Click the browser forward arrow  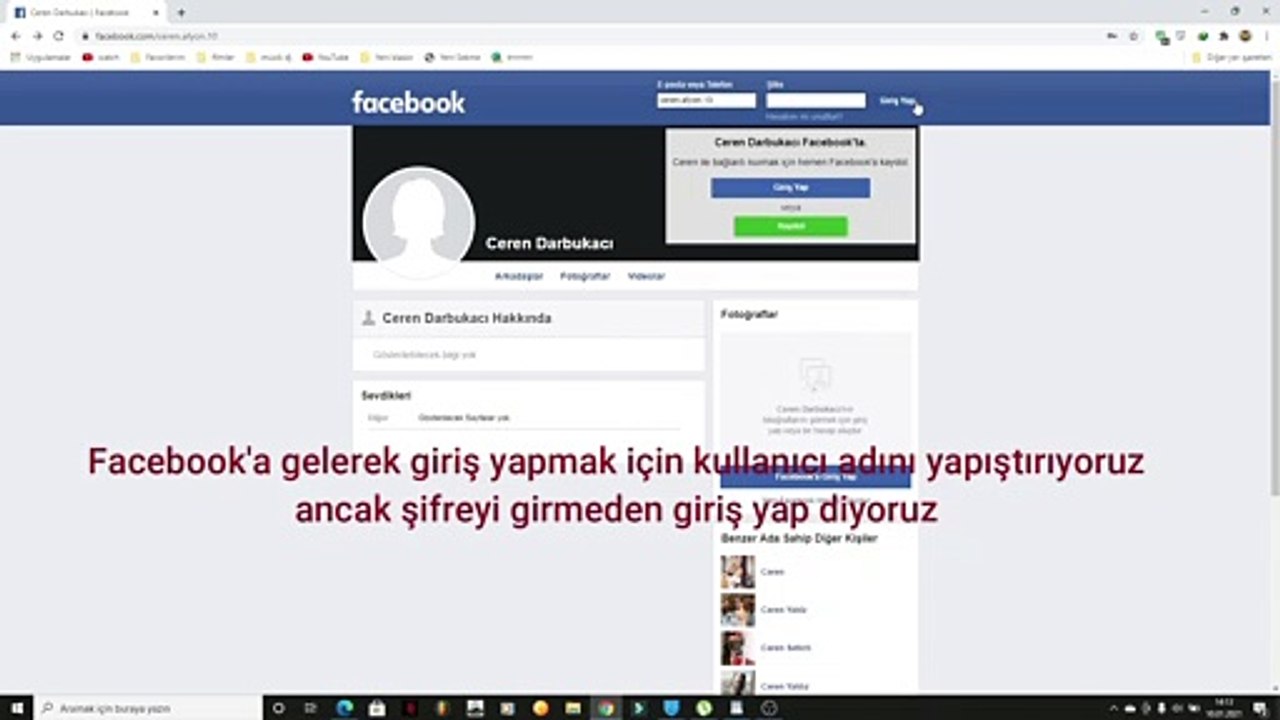click(x=37, y=36)
